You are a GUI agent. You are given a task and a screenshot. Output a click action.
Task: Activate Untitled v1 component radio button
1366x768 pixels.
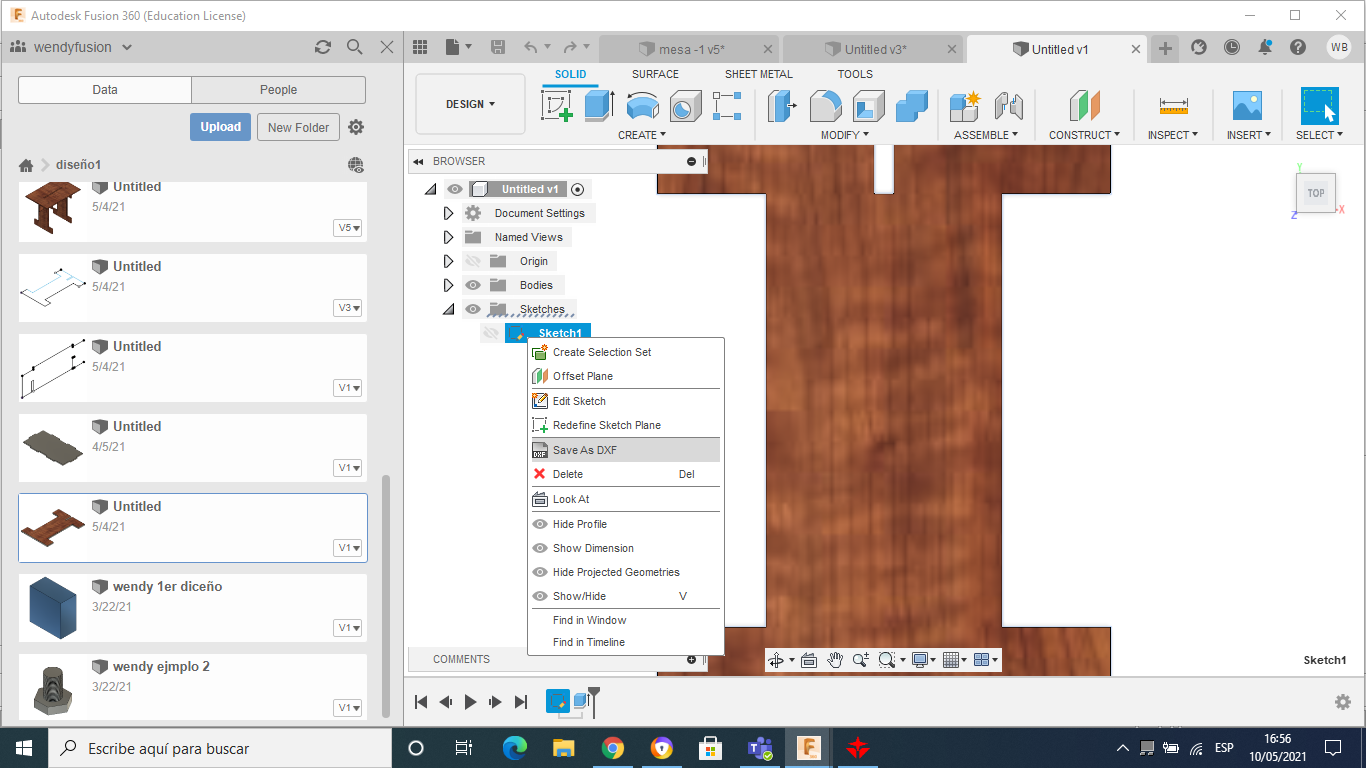tap(578, 189)
